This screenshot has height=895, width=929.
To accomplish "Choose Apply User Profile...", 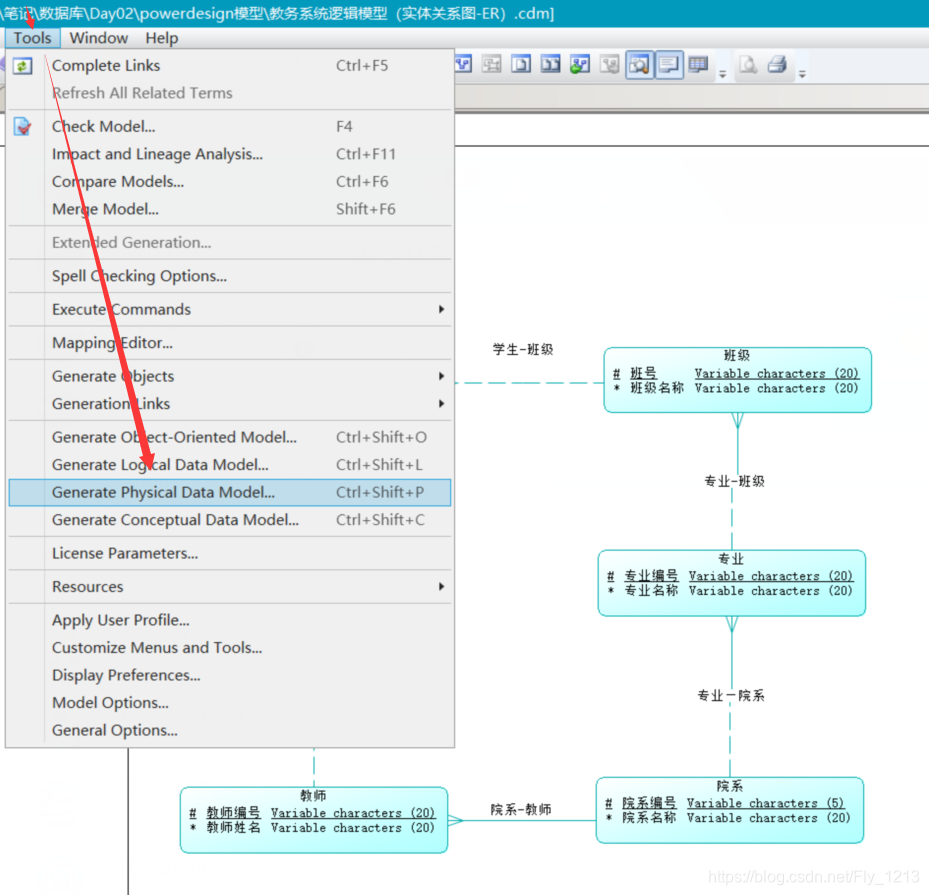I will point(230,620).
